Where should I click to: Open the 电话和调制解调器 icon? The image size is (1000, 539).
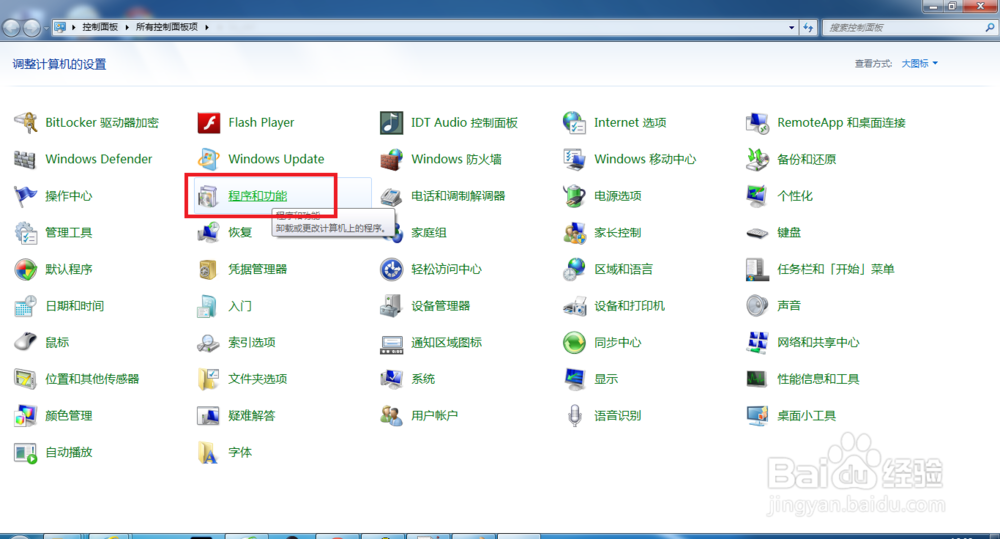tap(392, 196)
